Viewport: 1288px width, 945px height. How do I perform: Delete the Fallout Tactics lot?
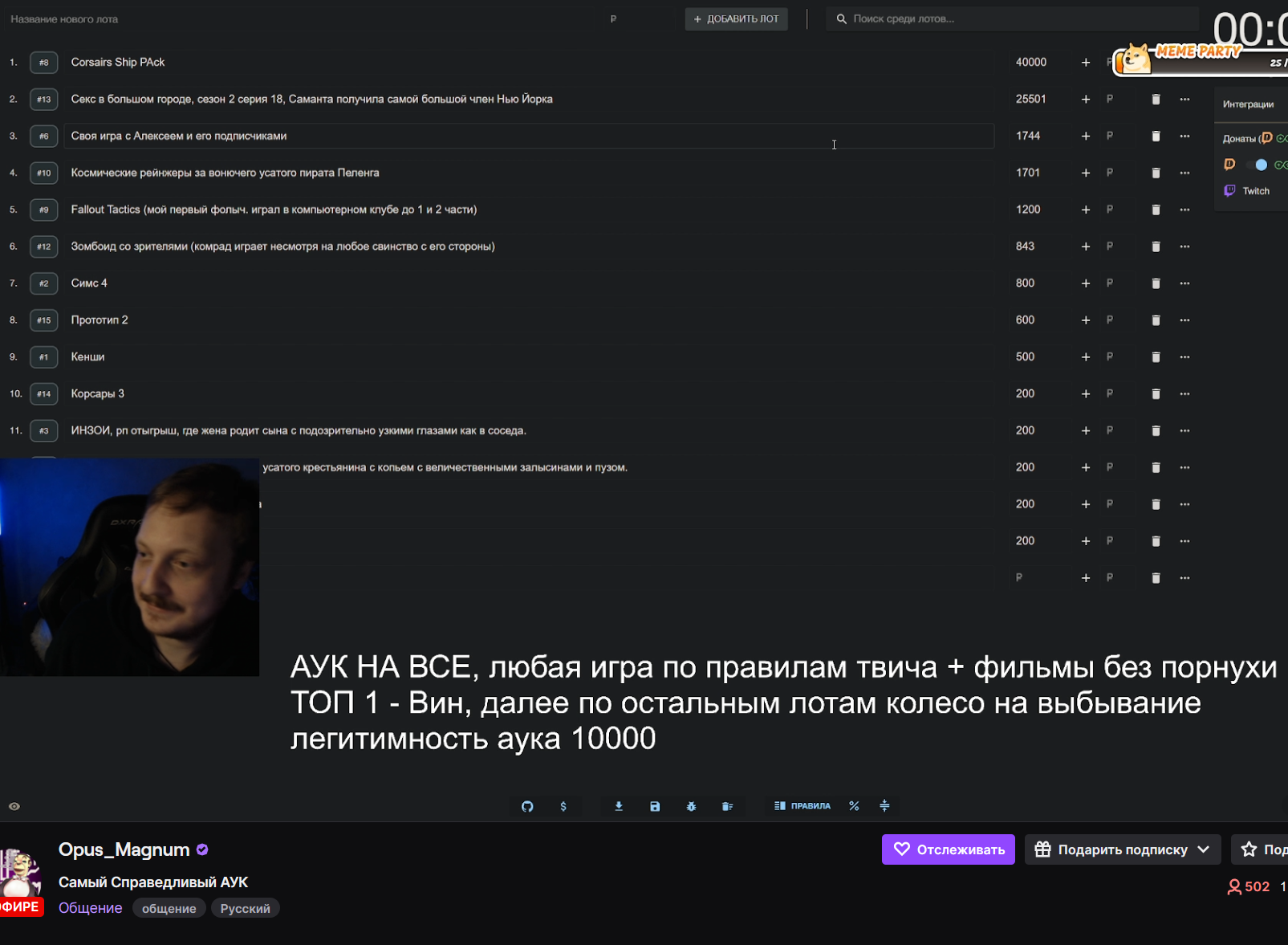click(x=1156, y=210)
